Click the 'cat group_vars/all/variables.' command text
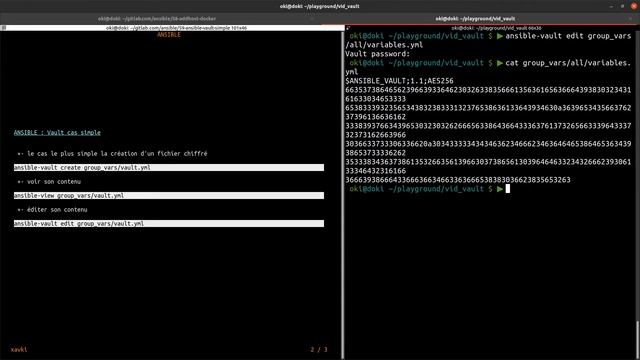Screen dimensions: 640x360 tap(568, 63)
